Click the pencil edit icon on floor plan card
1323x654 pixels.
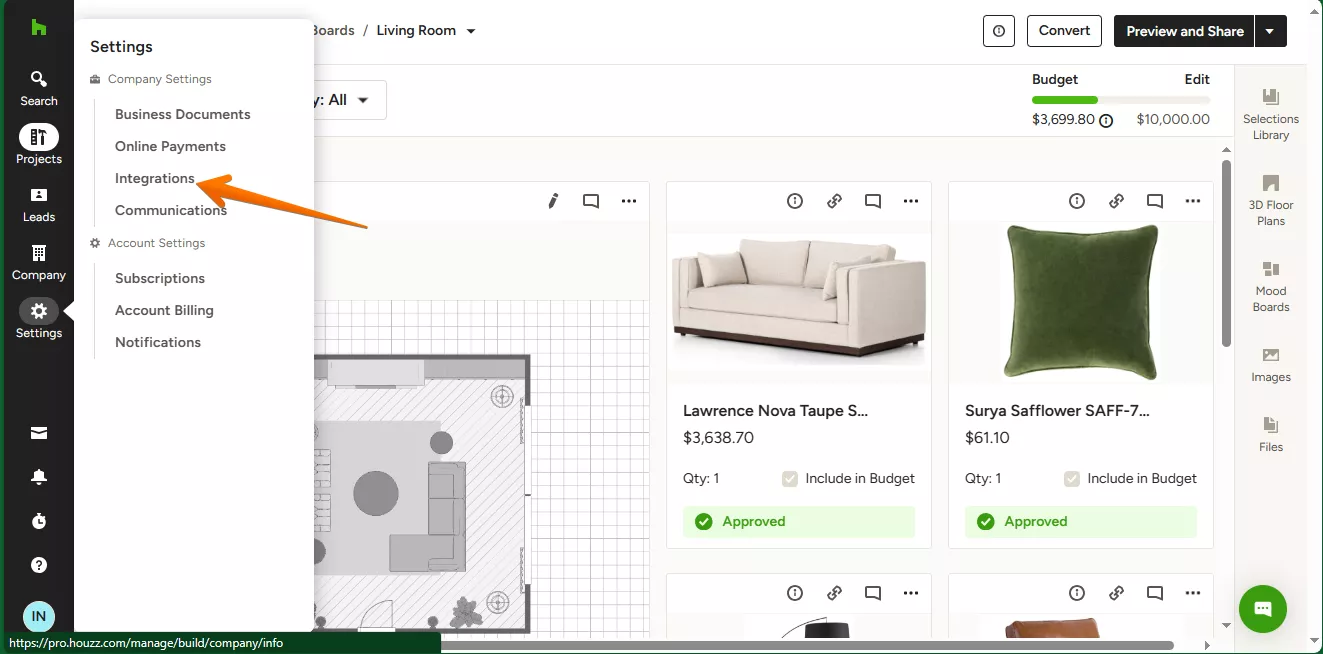(x=553, y=201)
